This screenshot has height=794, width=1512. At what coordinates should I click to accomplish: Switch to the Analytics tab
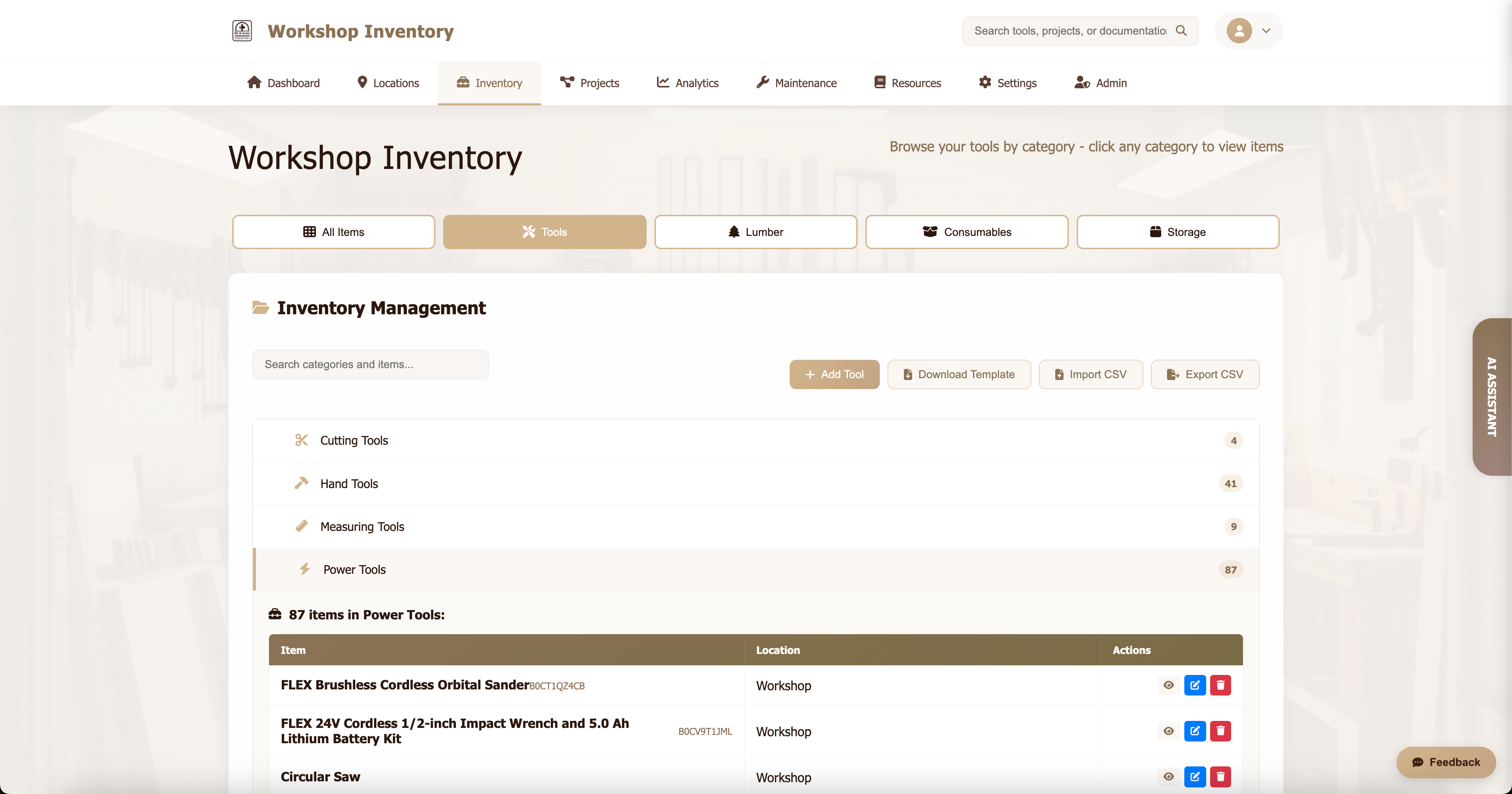click(x=687, y=83)
